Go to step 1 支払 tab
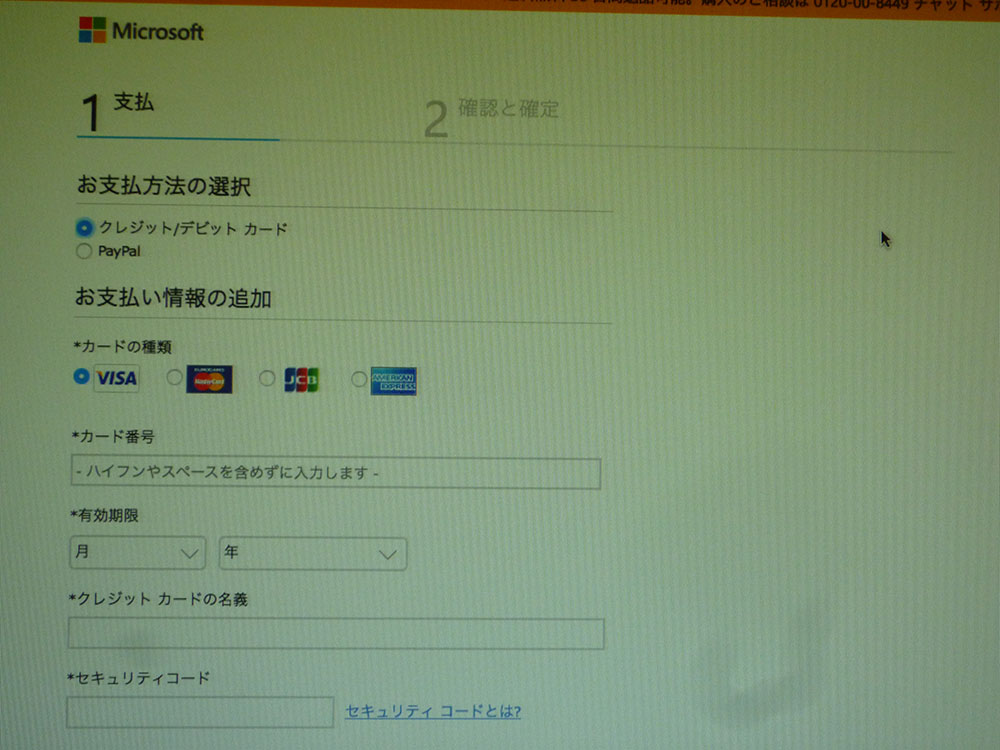This screenshot has width=1000, height=750. 118,112
